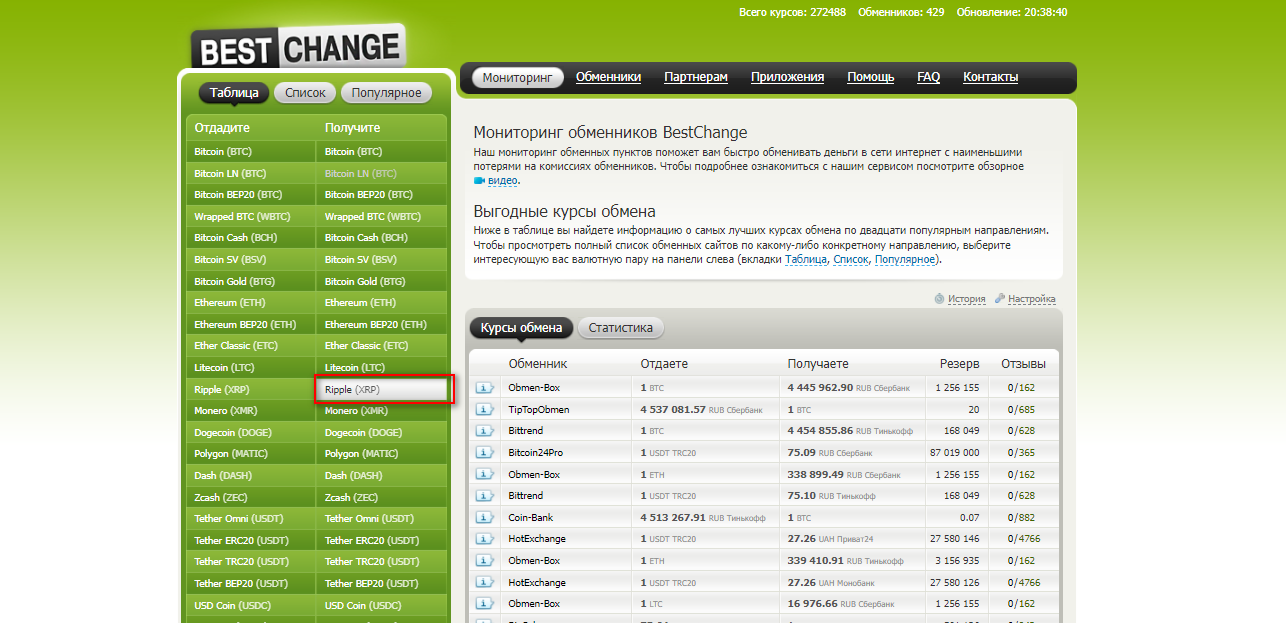Open the Курсы обмена tab

click(x=521, y=328)
